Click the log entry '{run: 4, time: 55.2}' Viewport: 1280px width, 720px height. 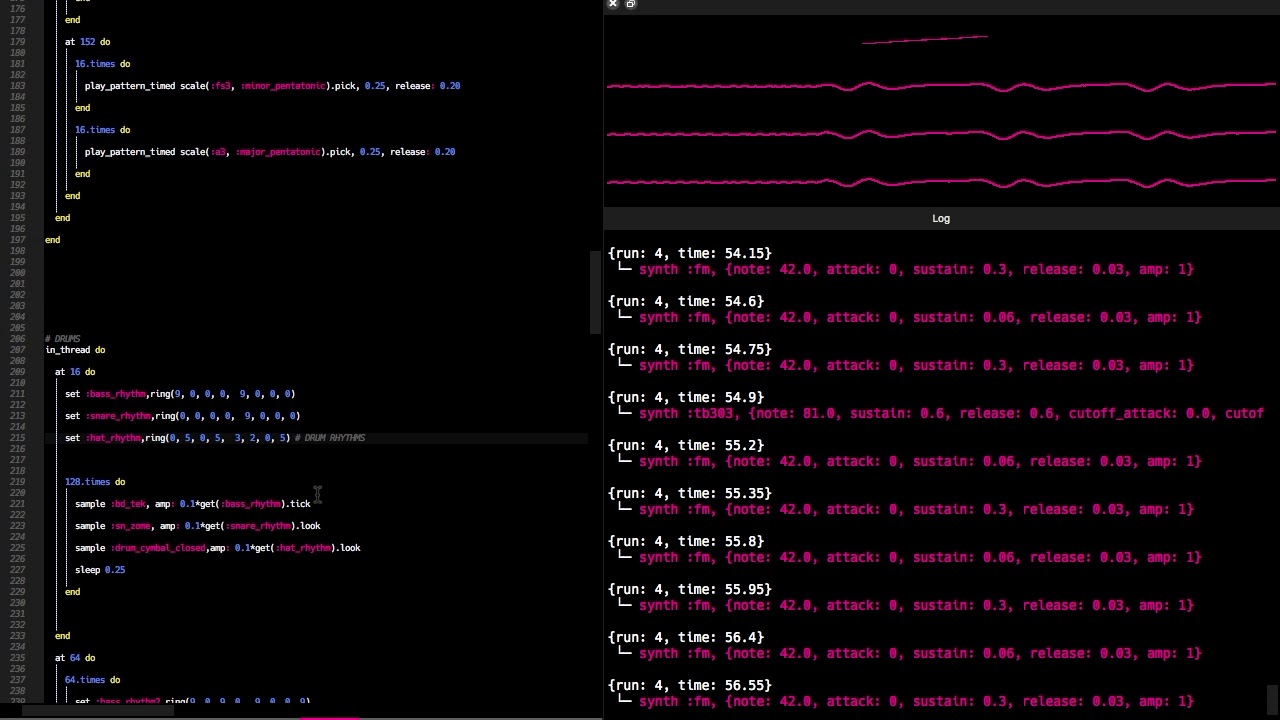coord(686,445)
